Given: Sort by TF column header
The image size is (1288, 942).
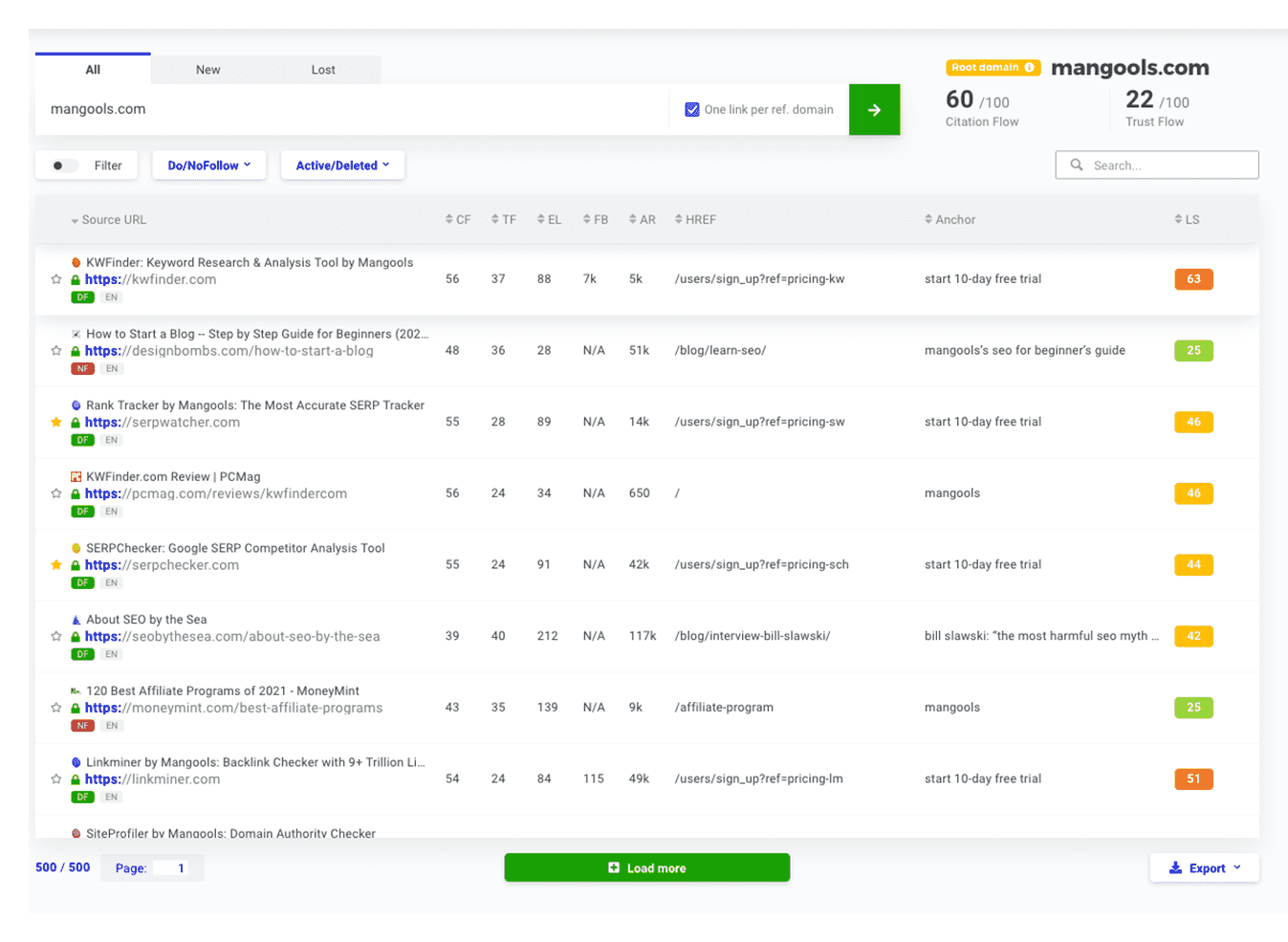Looking at the screenshot, I should pyautogui.click(x=504, y=220).
